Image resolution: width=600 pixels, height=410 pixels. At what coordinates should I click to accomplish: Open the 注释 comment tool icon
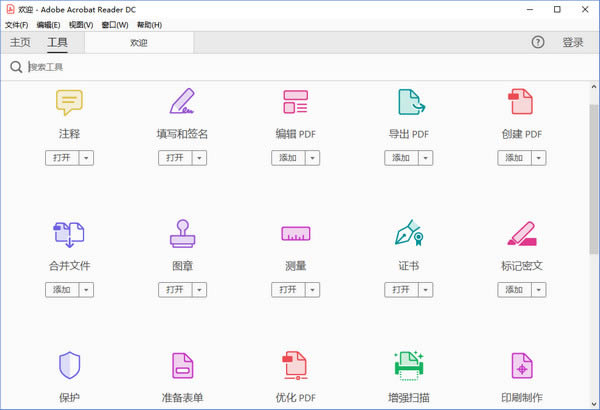point(69,102)
